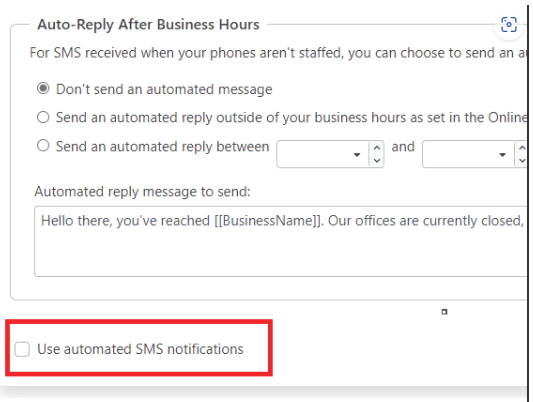Increase the second time using up stepper arrow

522,148
